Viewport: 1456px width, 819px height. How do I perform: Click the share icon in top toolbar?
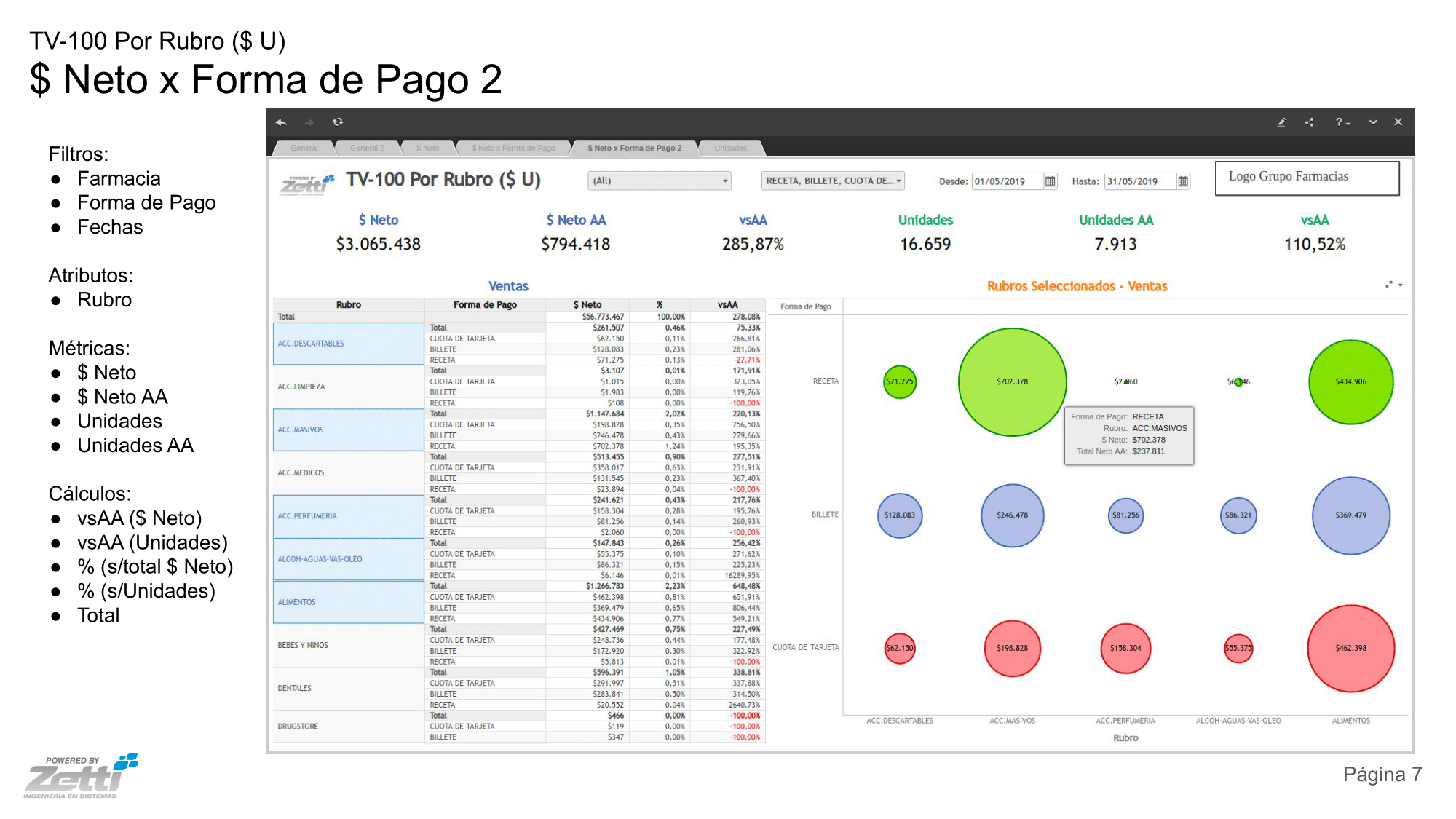(x=1310, y=122)
